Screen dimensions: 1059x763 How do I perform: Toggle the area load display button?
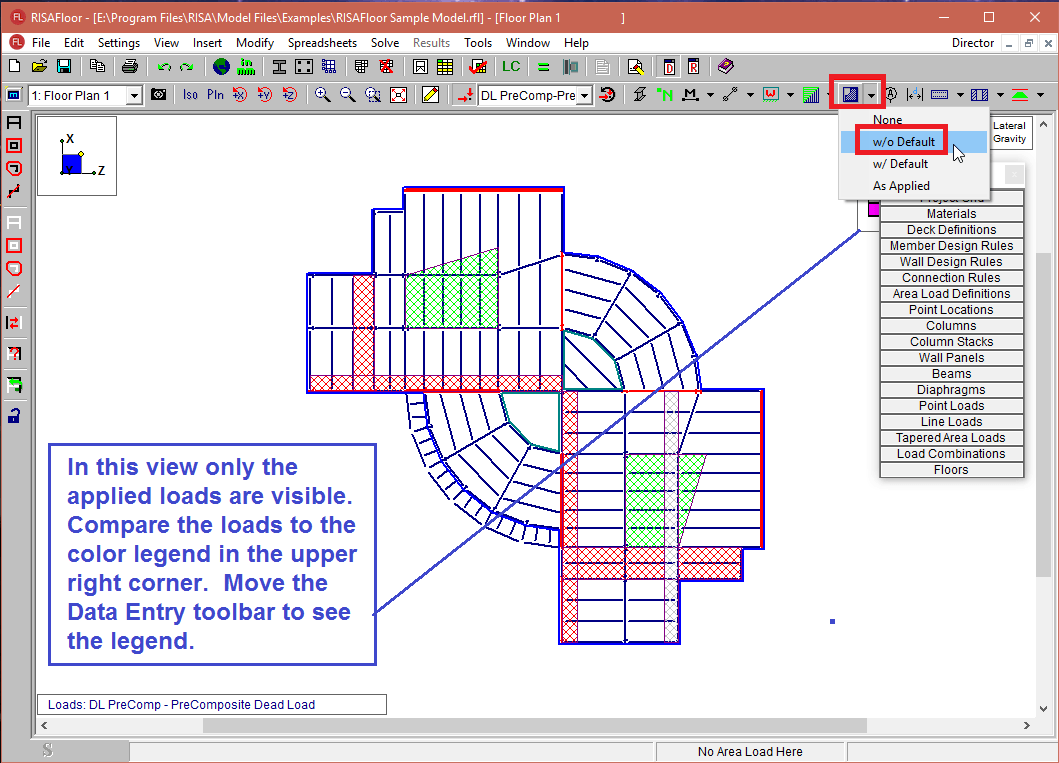click(x=850, y=95)
